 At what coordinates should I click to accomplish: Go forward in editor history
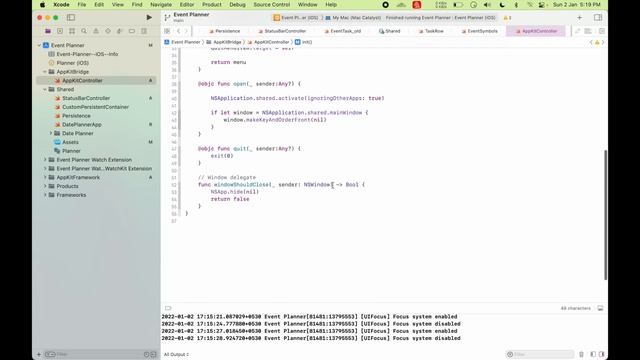click(x=187, y=31)
